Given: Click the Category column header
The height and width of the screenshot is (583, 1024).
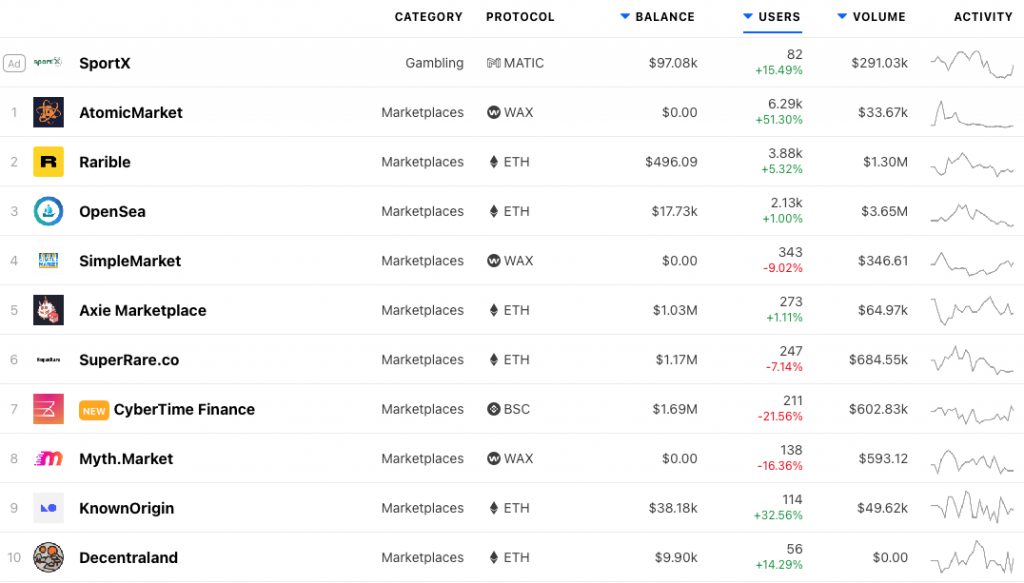Looking at the screenshot, I should (428, 17).
